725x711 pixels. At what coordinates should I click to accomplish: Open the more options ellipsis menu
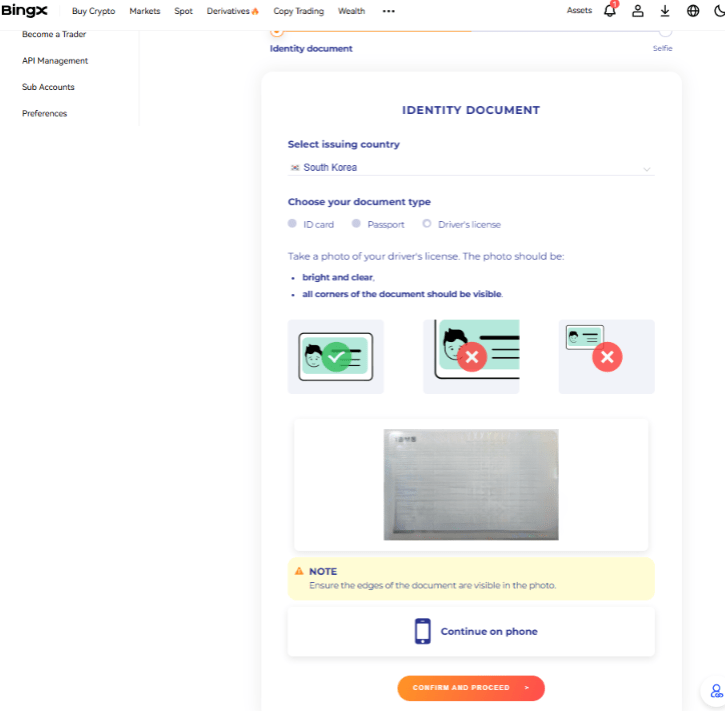coord(388,11)
